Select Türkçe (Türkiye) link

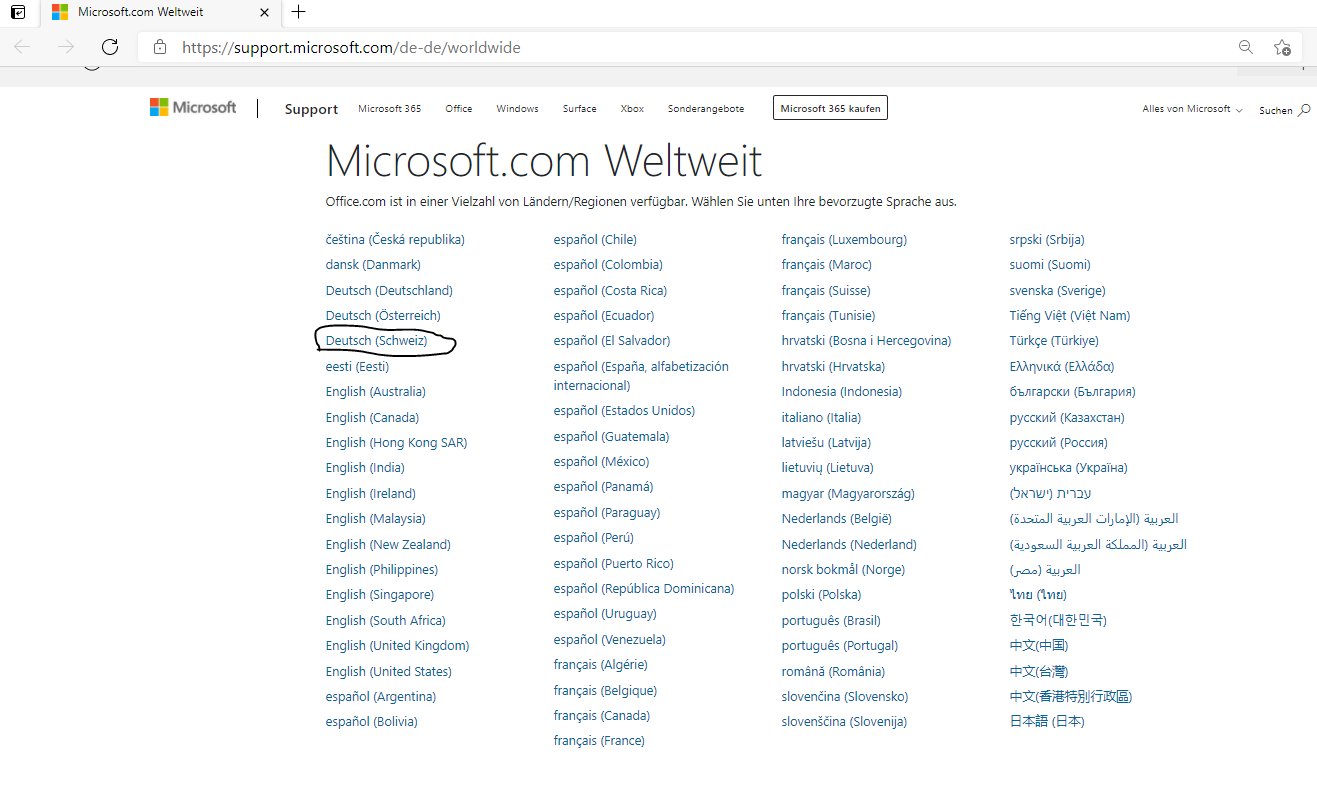click(1054, 341)
